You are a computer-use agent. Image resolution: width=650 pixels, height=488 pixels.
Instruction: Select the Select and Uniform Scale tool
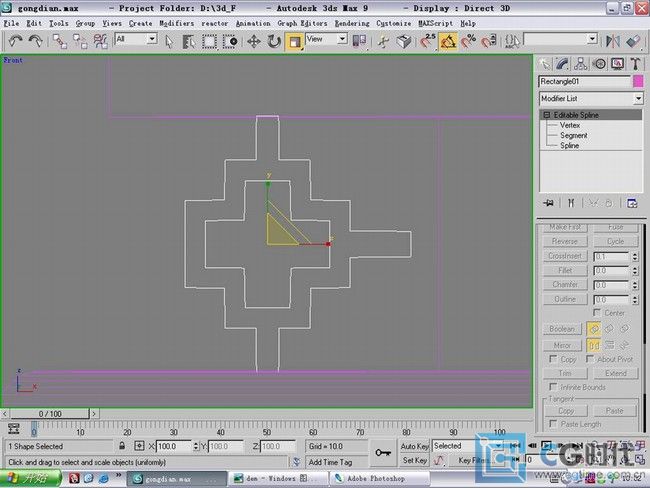(x=294, y=42)
